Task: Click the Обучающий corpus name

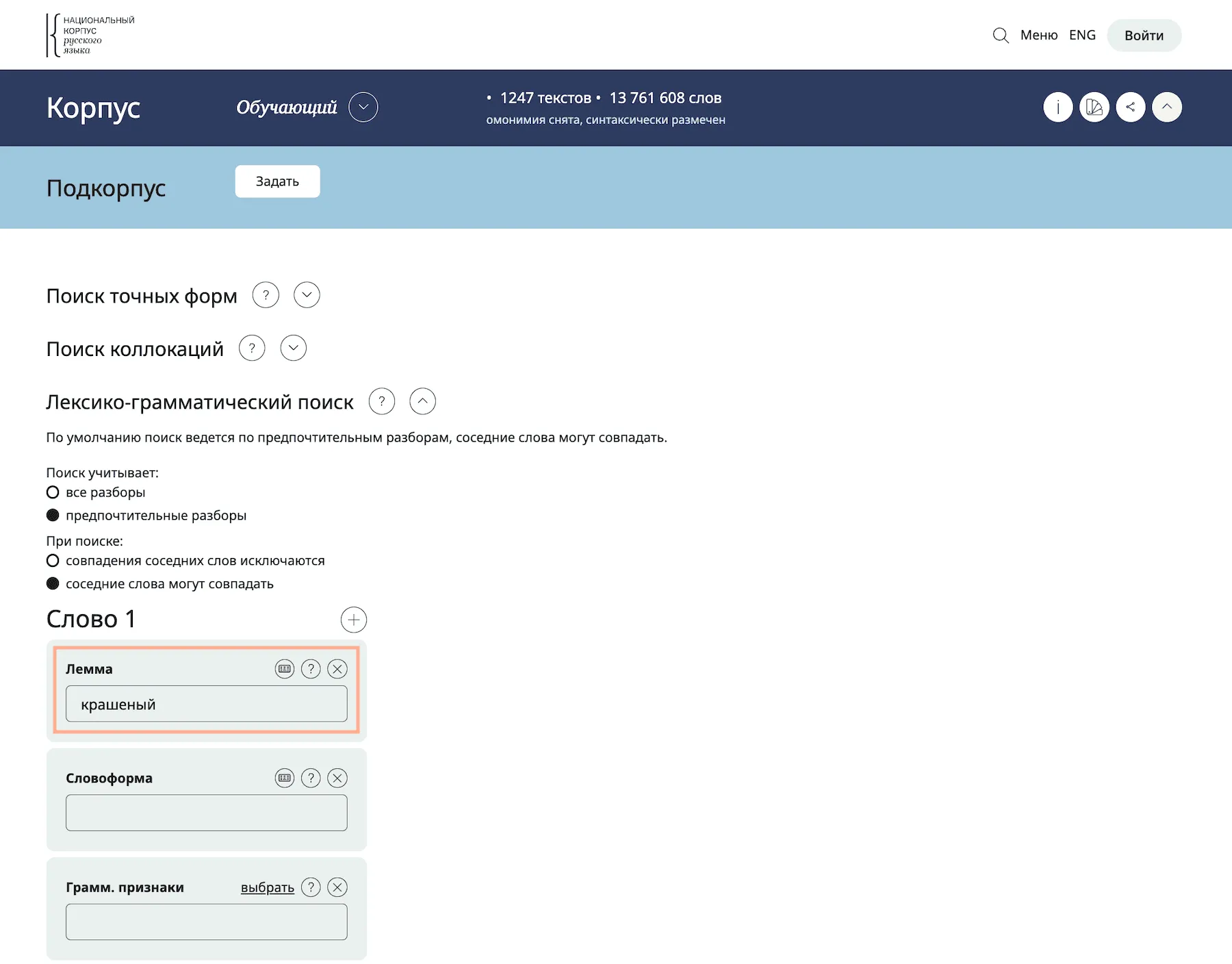Action: [x=287, y=107]
